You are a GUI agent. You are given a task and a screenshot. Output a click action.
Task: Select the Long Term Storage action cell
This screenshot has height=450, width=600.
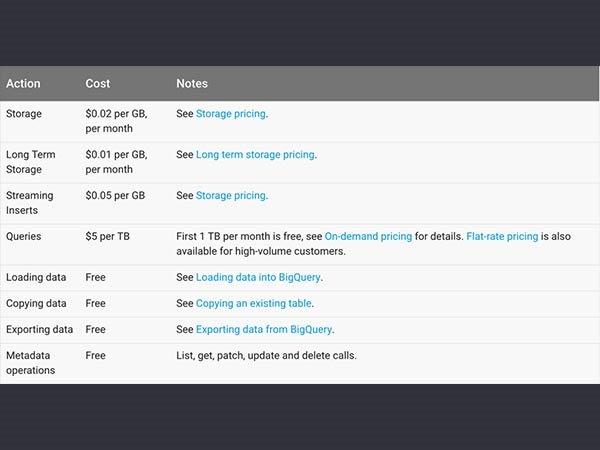(x=30, y=162)
